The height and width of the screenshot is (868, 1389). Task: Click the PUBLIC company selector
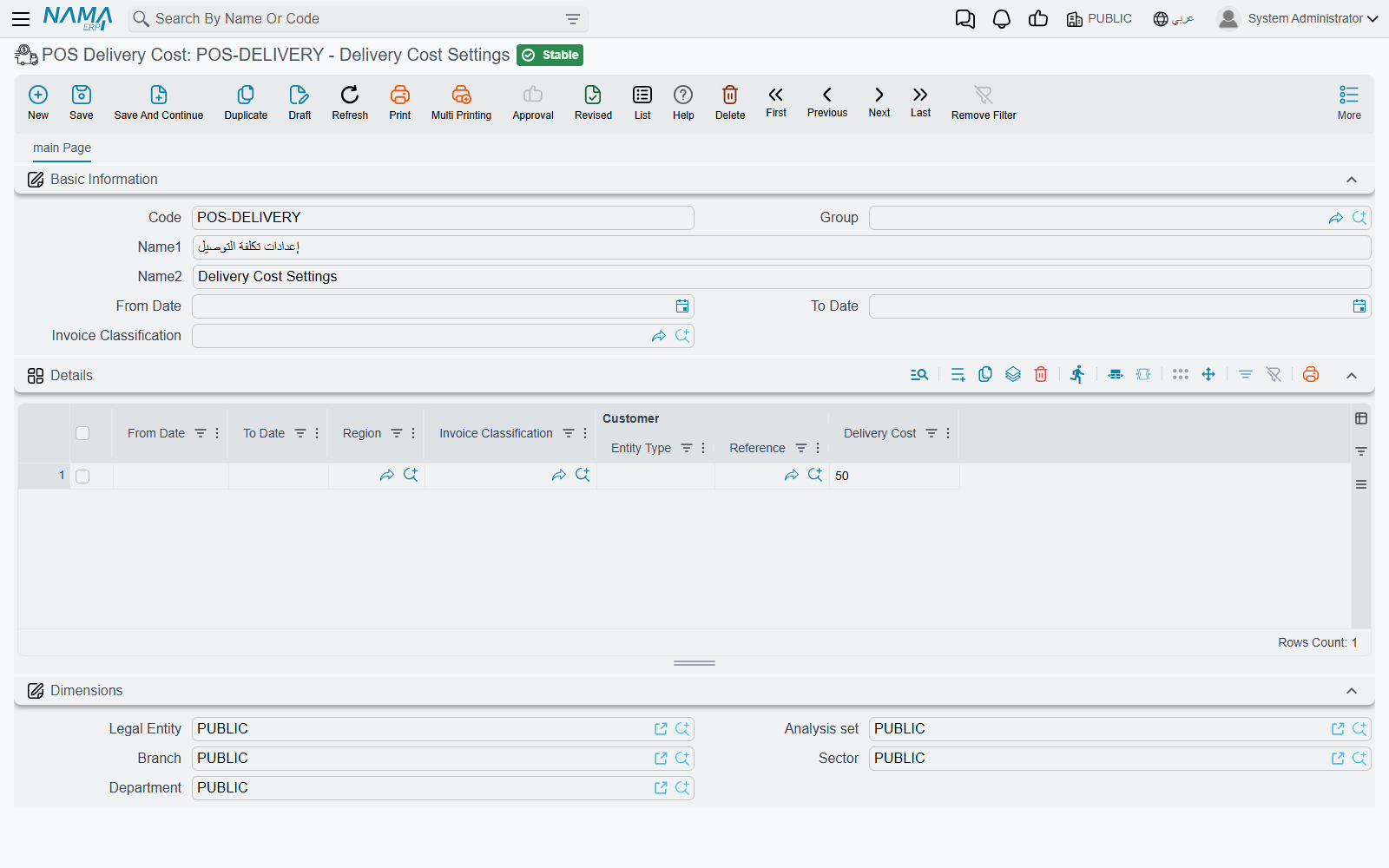[x=1099, y=19]
